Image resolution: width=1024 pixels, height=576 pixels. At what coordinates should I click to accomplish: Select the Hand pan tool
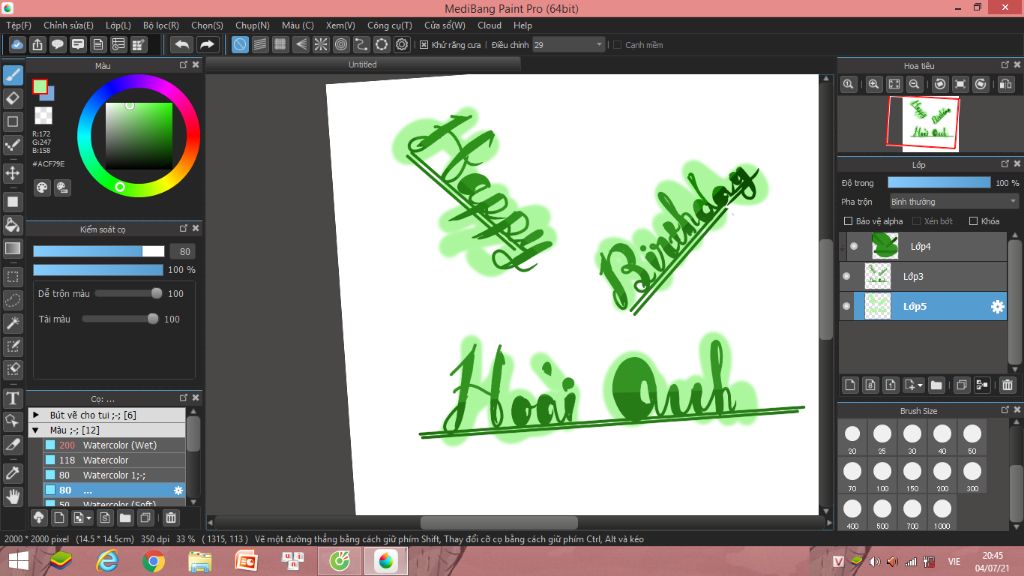coord(12,497)
